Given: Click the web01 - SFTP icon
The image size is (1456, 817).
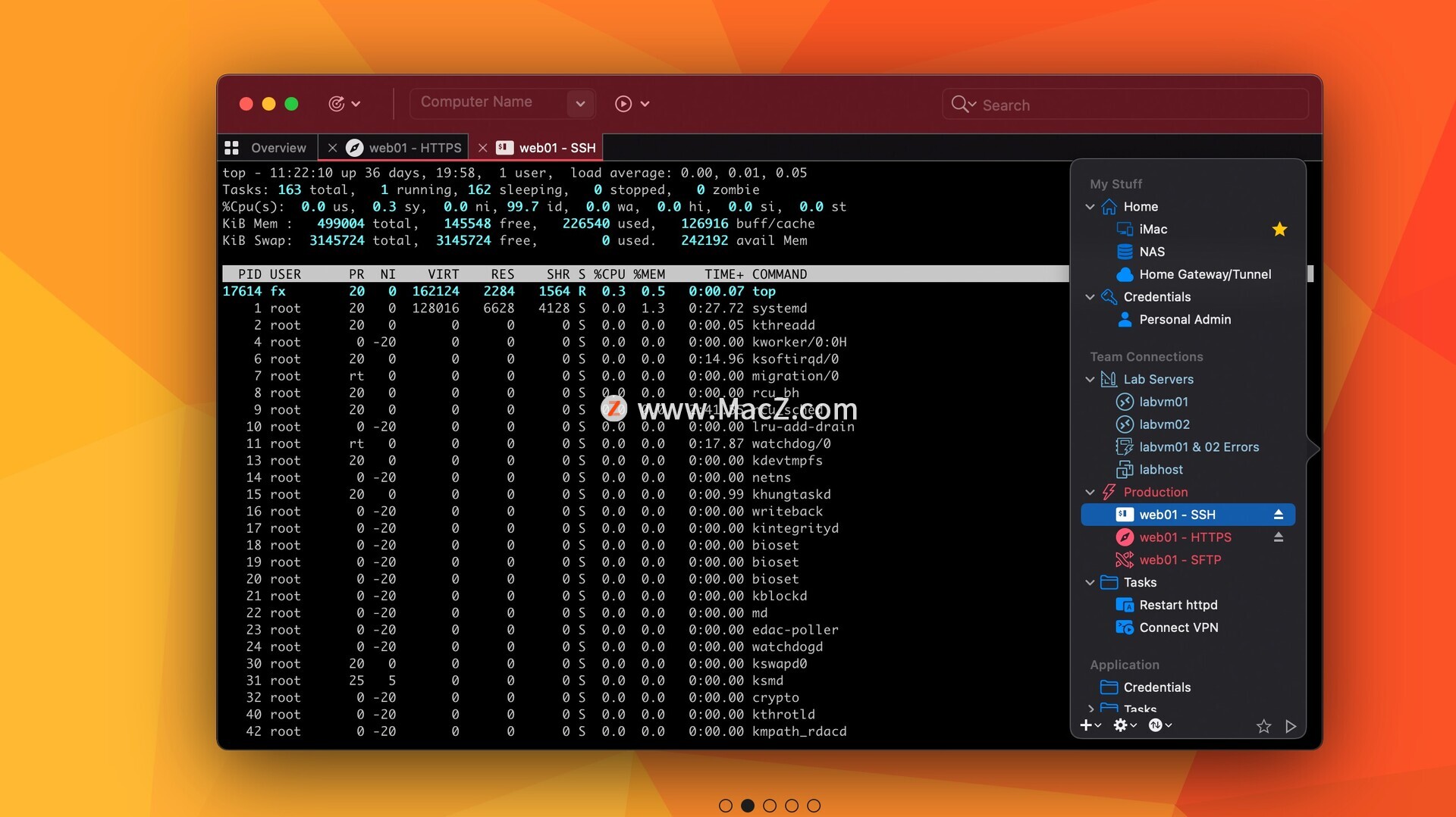Looking at the screenshot, I should click(1125, 560).
